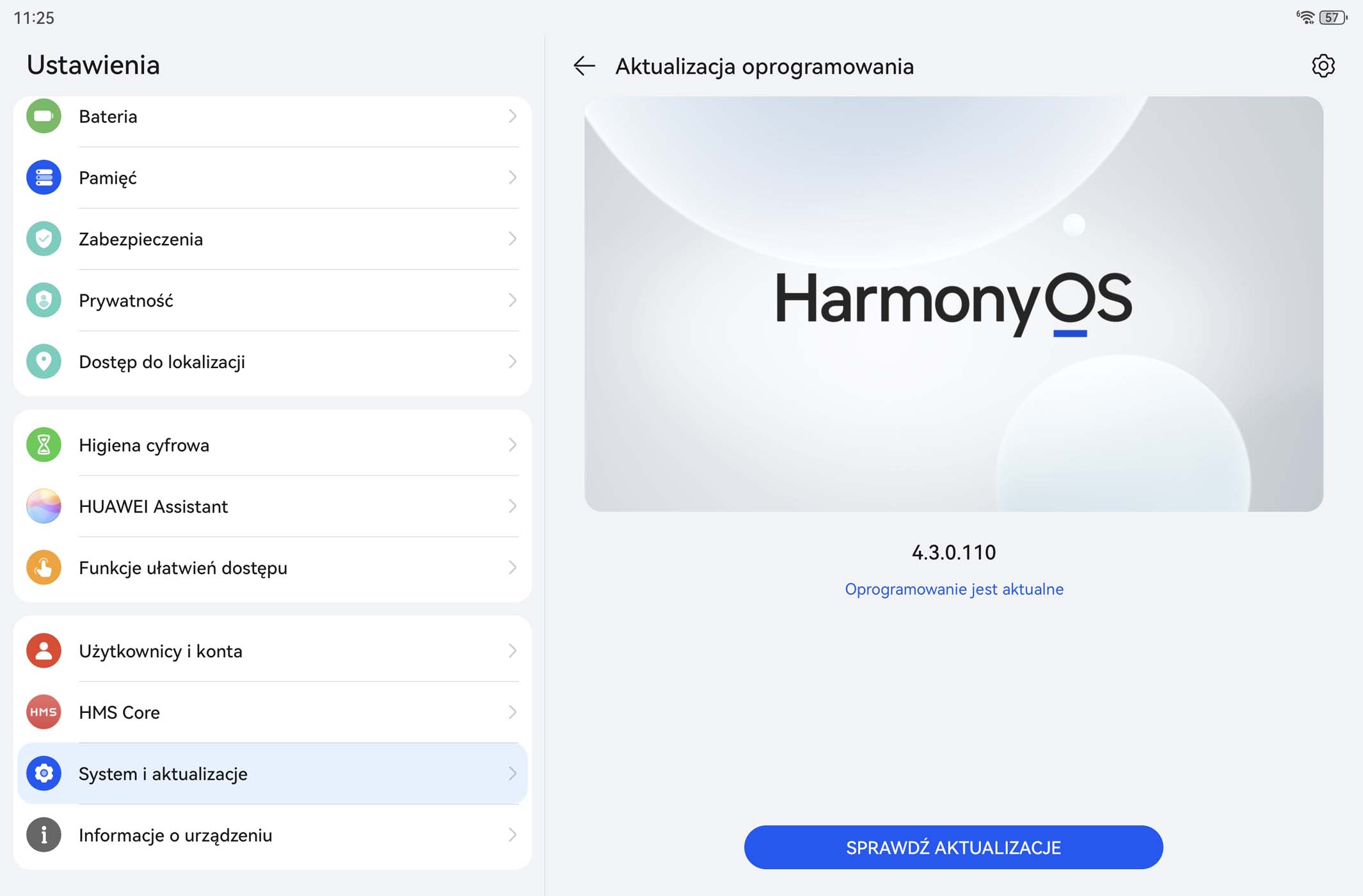The image size is (1363, 896).
Task: Expand the Użytkownicy i konta chevron
Action: click(x=512, y=651)
